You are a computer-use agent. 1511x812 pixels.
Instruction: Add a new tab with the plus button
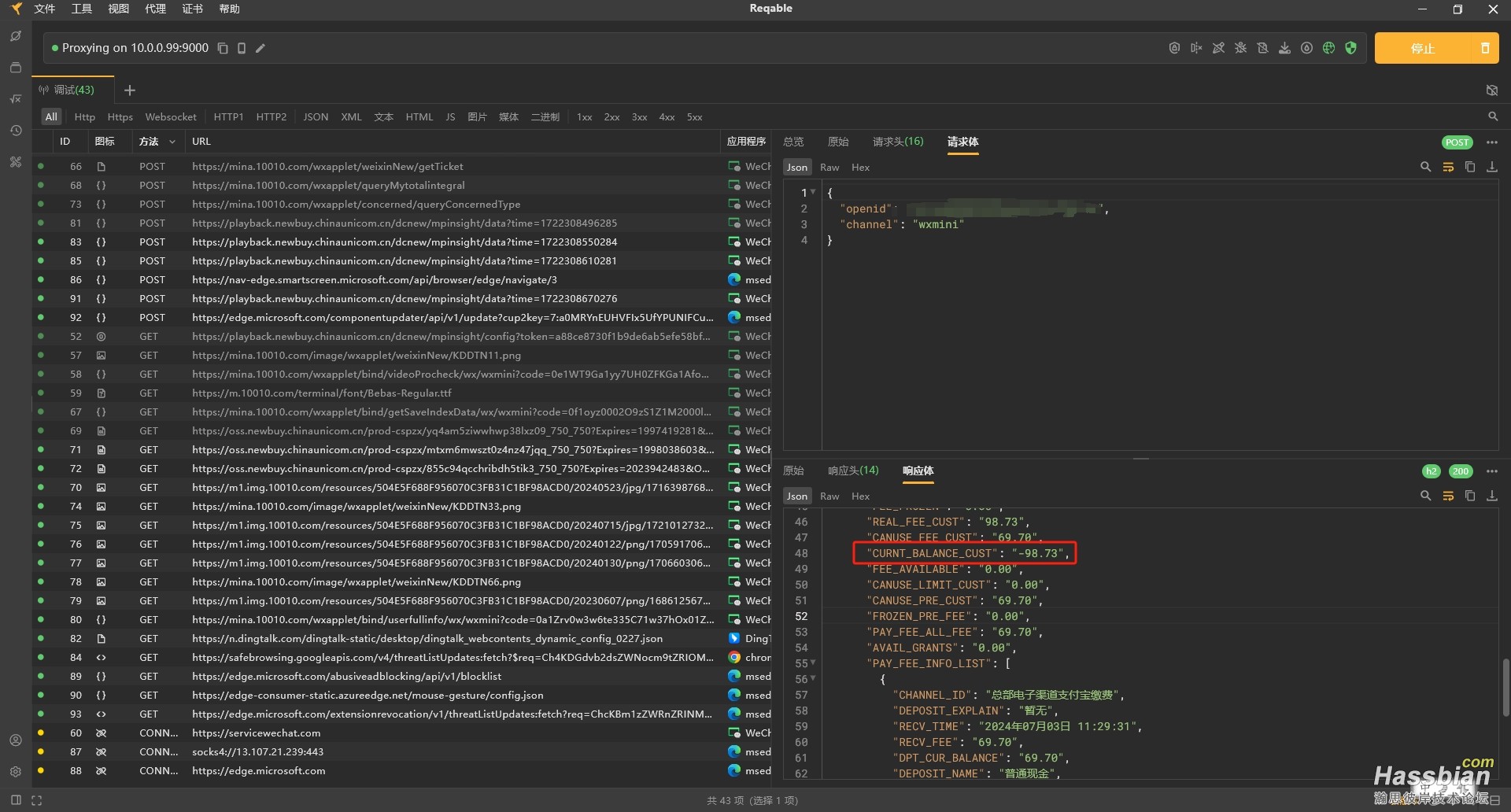tap(130, 90)
